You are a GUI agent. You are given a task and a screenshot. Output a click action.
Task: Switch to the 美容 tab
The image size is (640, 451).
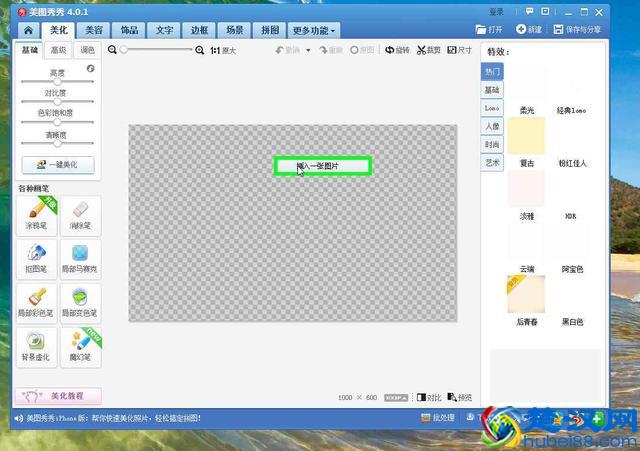point(93,31)
